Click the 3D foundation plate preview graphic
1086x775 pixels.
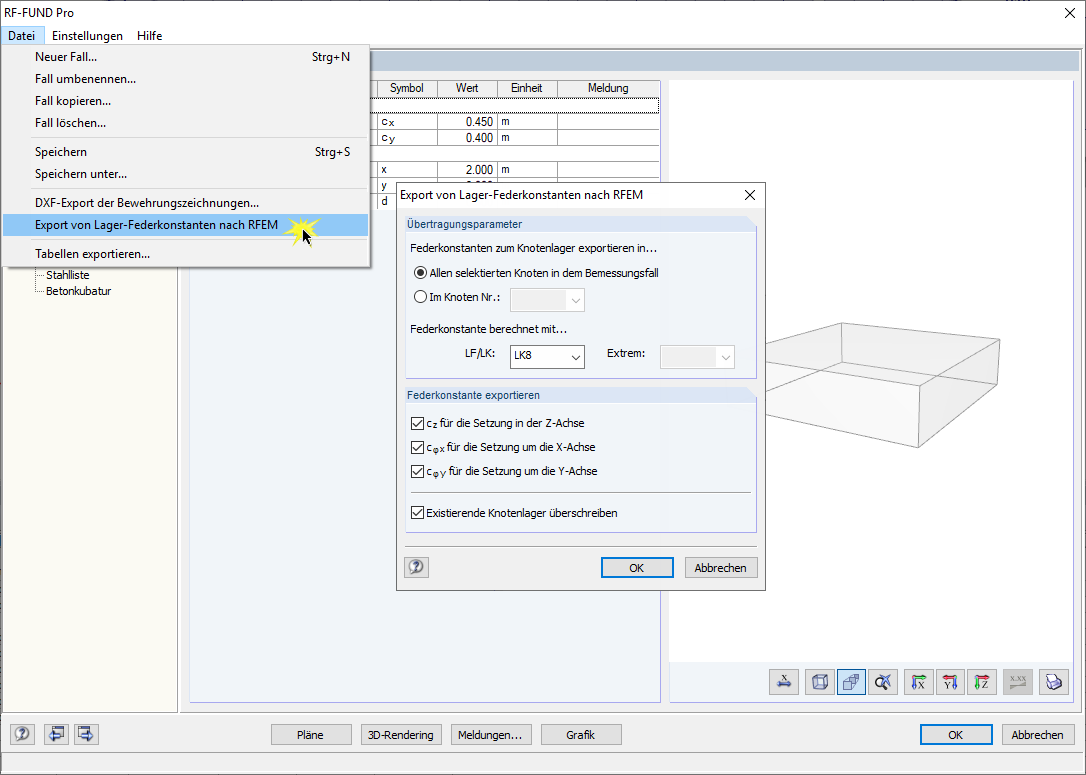(x=883, y=384)
